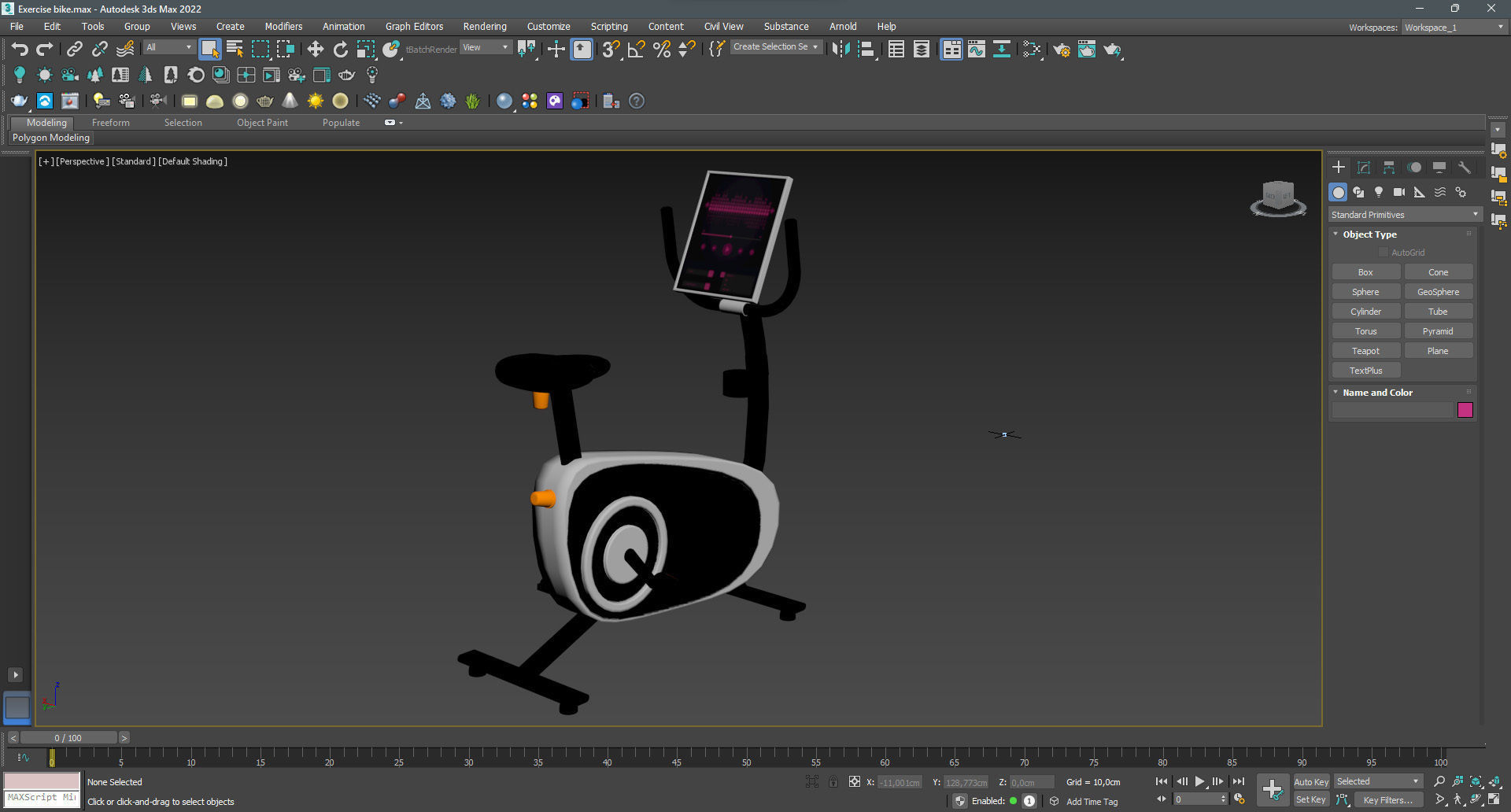Screen dimensions: 1511x812
Task: Click the TextPlus button
Action: 1365,371
